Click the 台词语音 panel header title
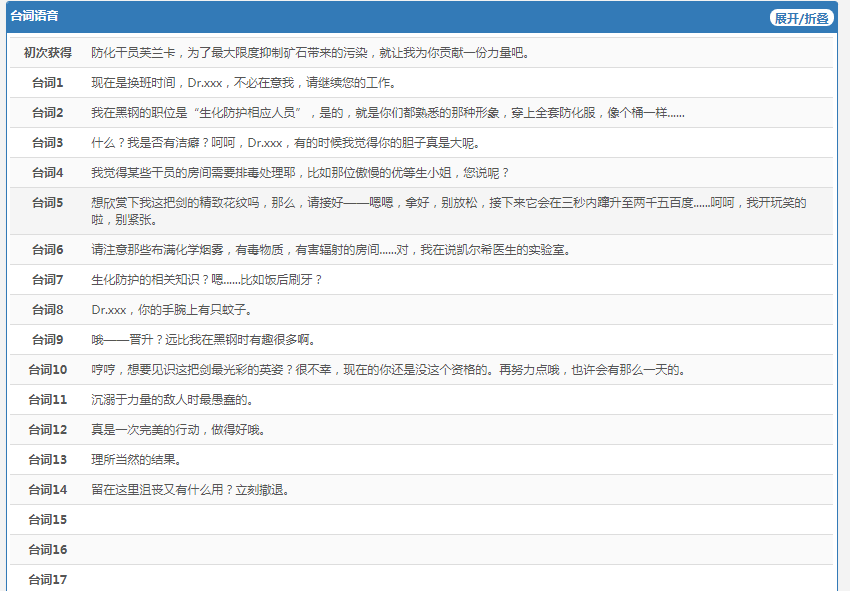853x591 pixels. [x=34, y=17]
